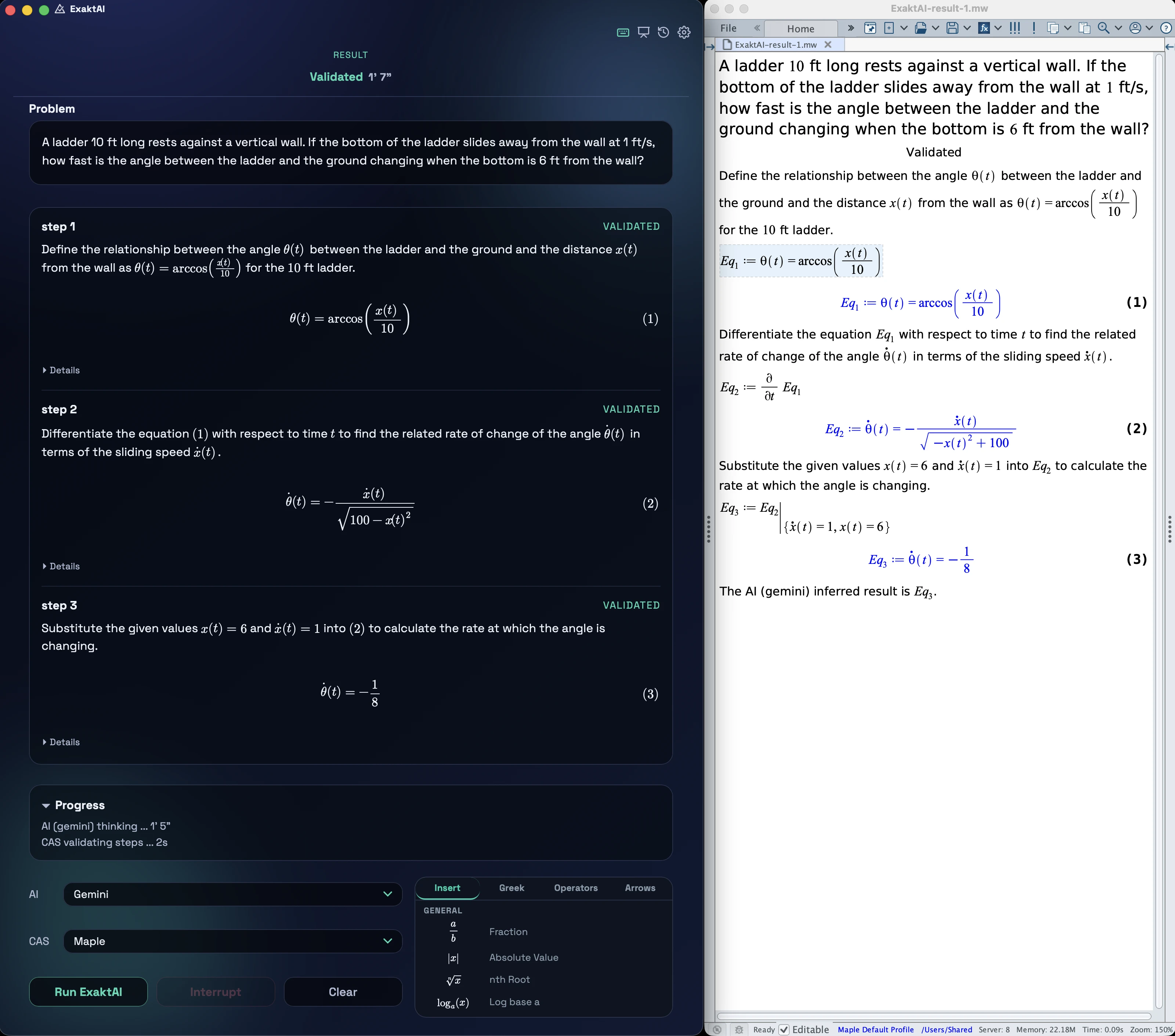The image size is (1175, 1036).
Task: Click the window splitter handle between the windows
Action: click(x=709, y=529)
